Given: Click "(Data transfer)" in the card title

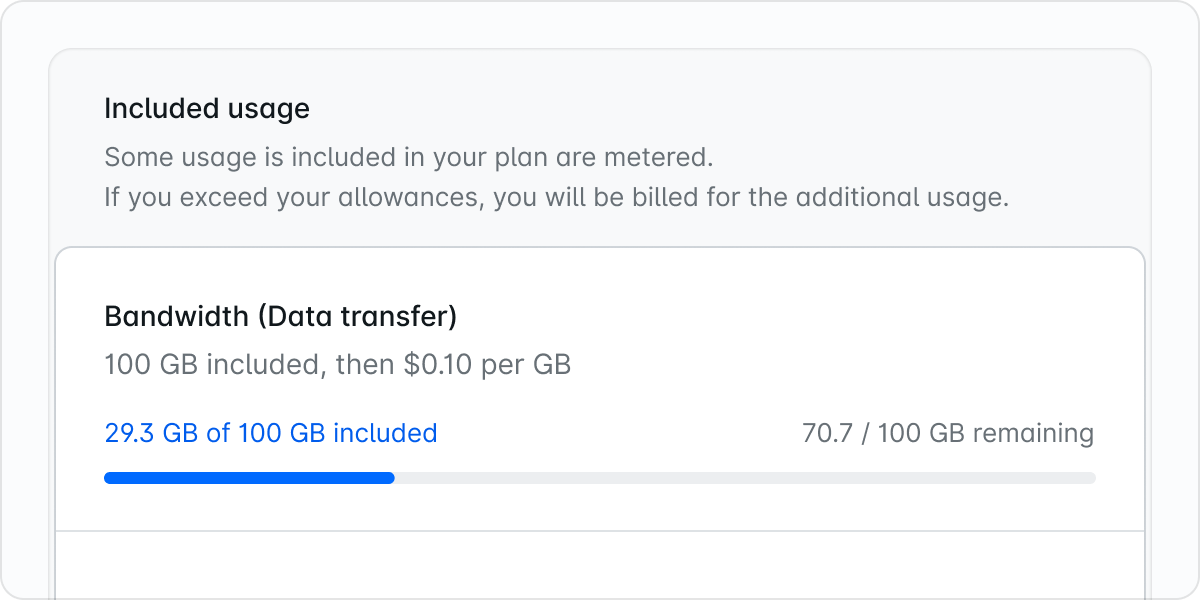Looking at the screenshot, I should [357, 317].
